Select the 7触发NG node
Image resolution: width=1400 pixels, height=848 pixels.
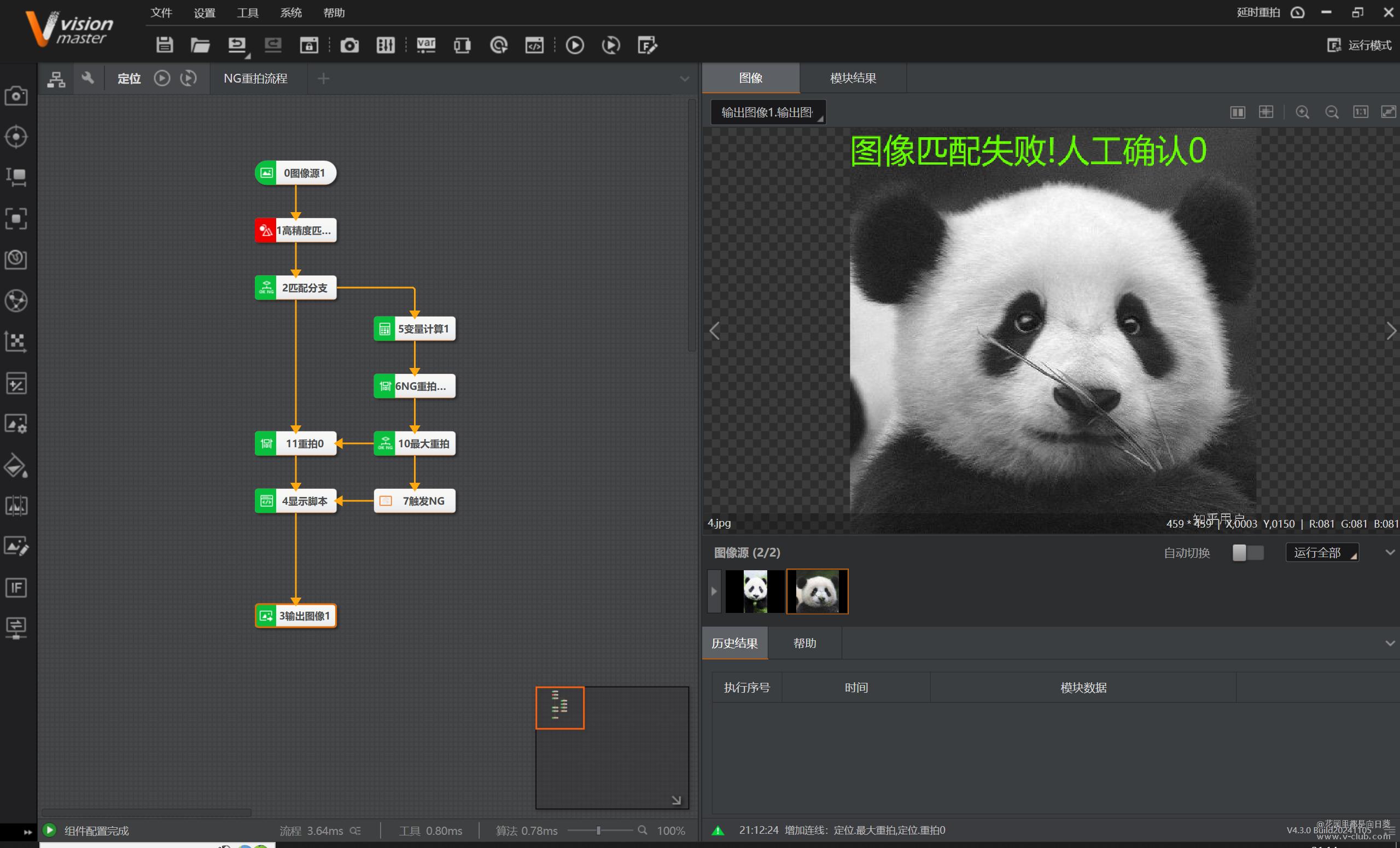[414, 500]
